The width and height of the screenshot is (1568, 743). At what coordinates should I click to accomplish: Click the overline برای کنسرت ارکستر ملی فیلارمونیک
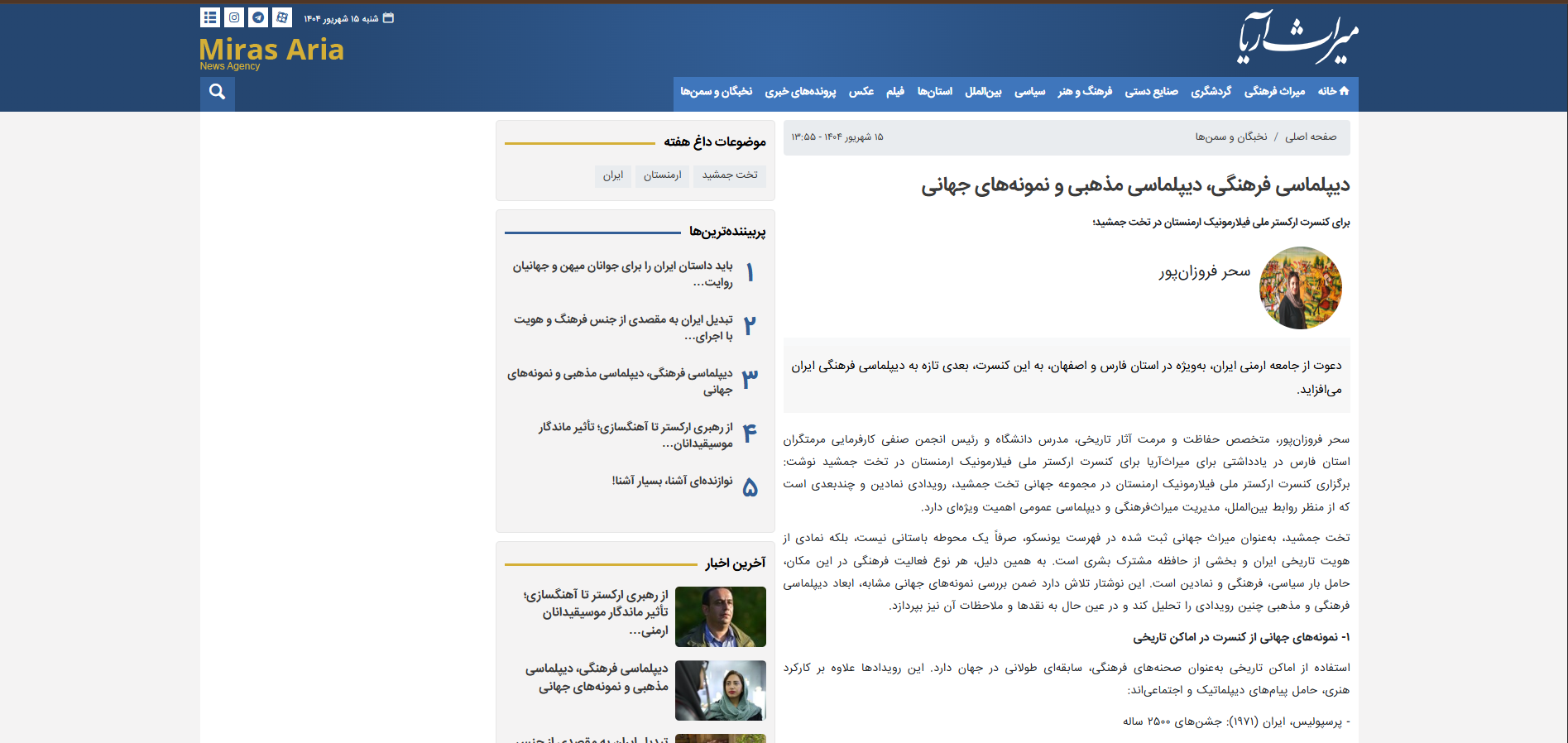(1221, 222)
